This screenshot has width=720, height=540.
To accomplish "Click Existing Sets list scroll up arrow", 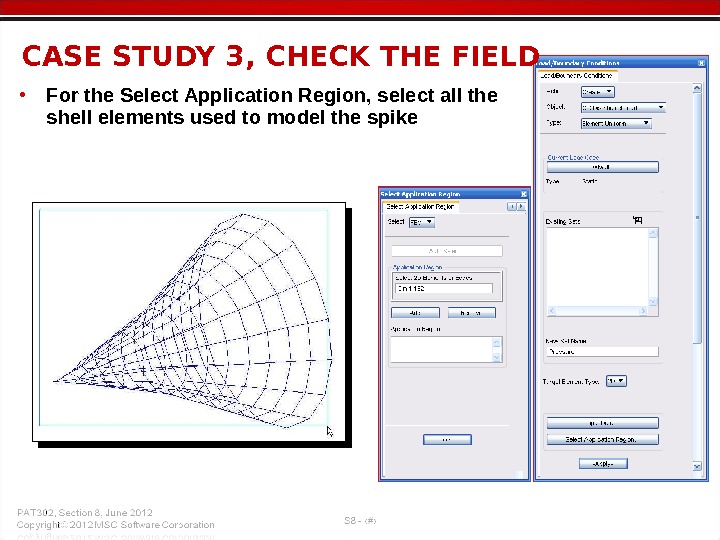I will click(x=653, y=233).
